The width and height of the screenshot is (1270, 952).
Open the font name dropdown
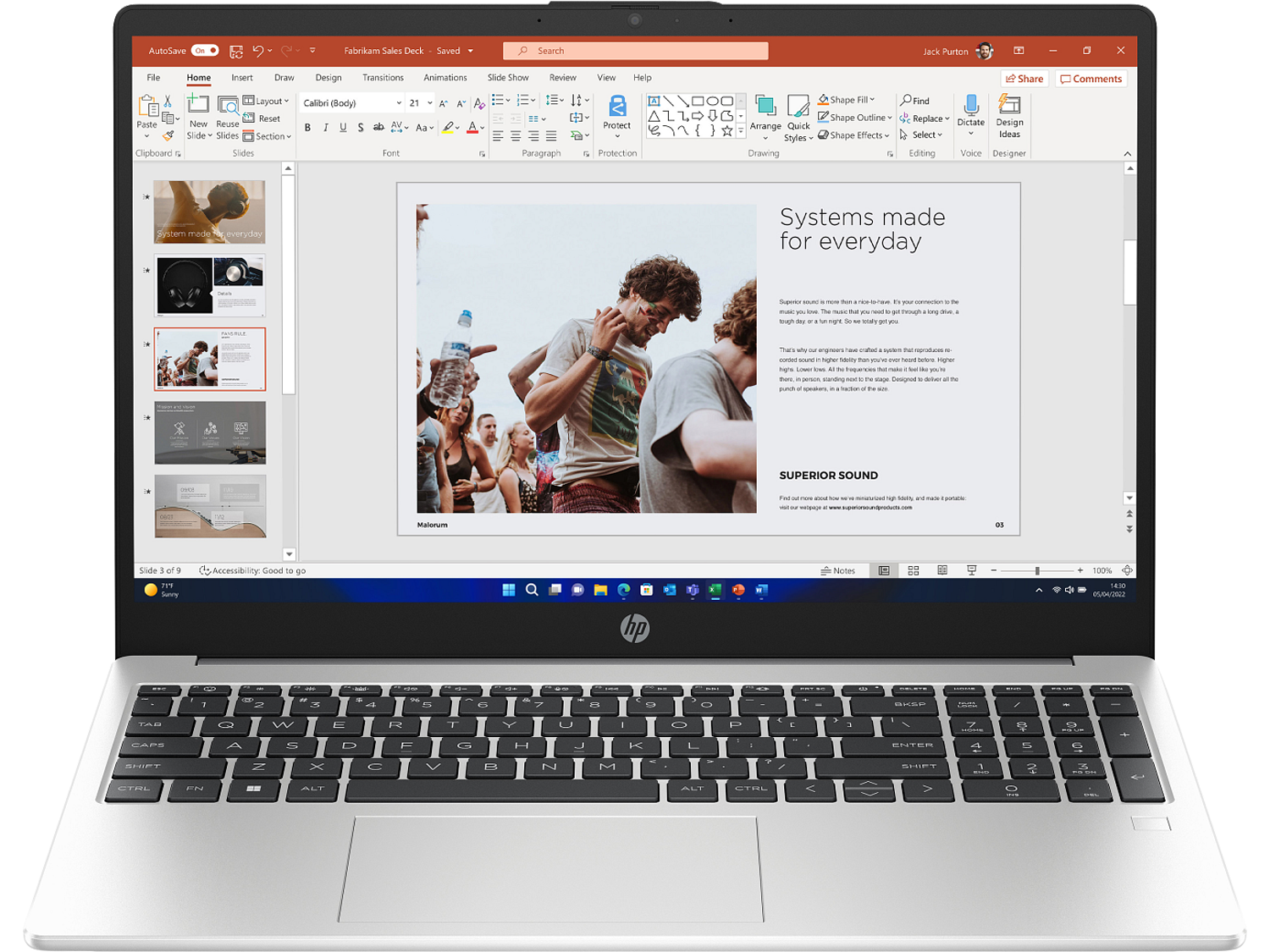point(399,103)
